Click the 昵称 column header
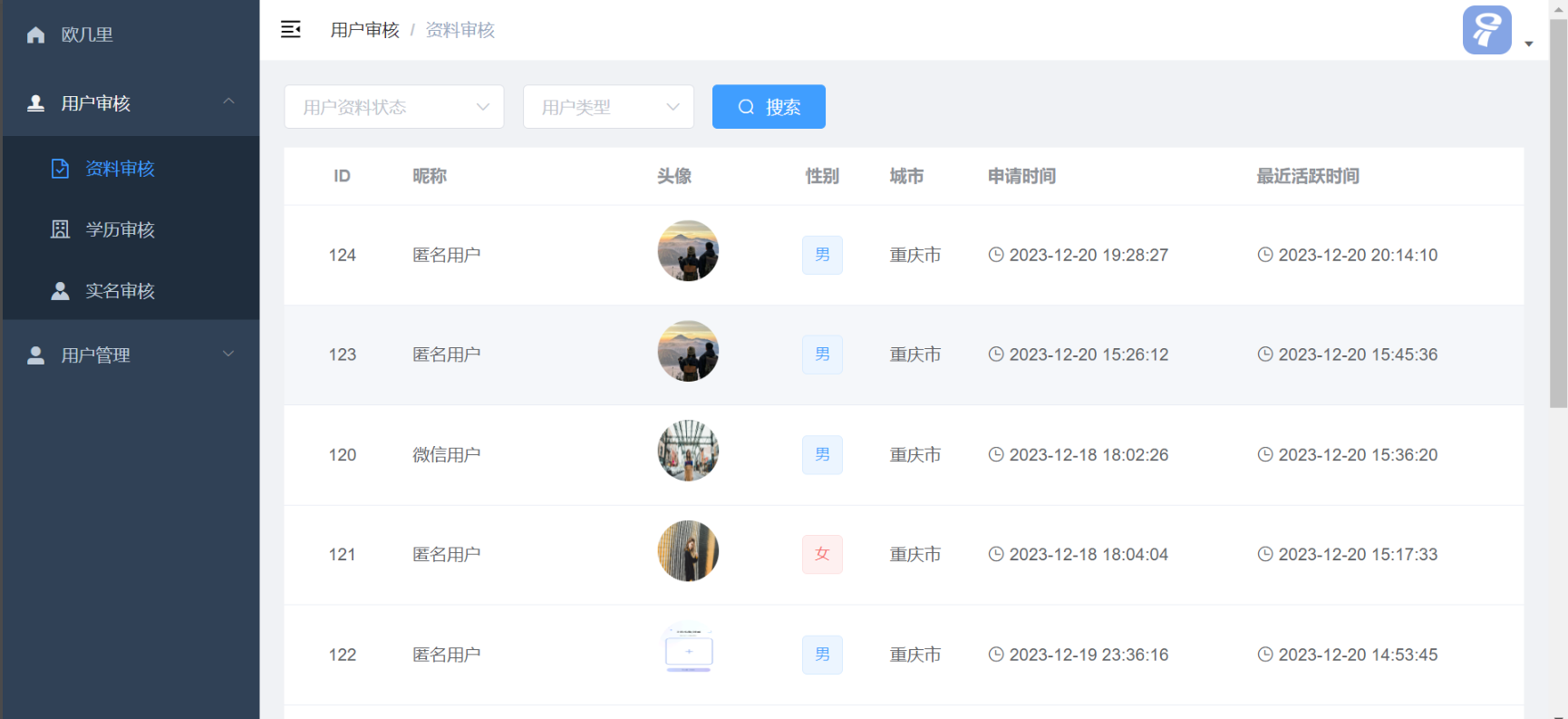 [430, 176]
